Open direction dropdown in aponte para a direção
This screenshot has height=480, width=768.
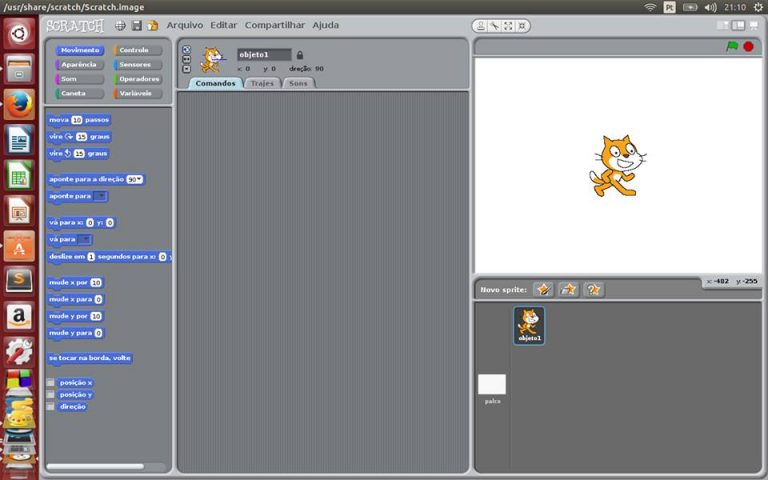coord(135,179)
